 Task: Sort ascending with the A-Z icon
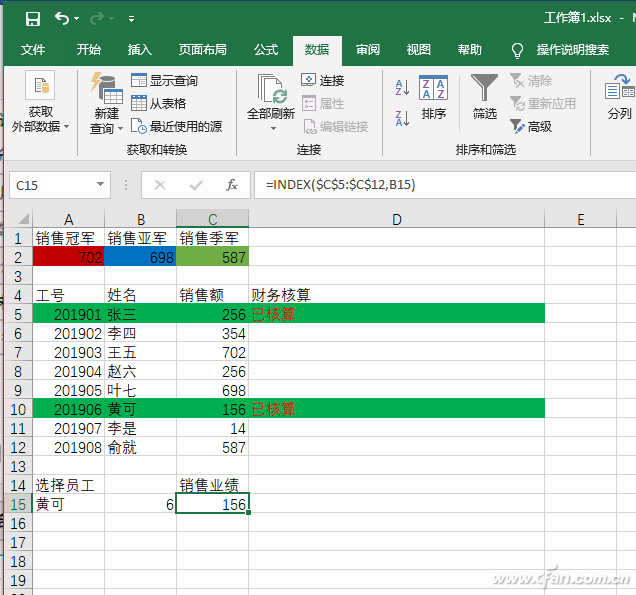tap(402, 87)
